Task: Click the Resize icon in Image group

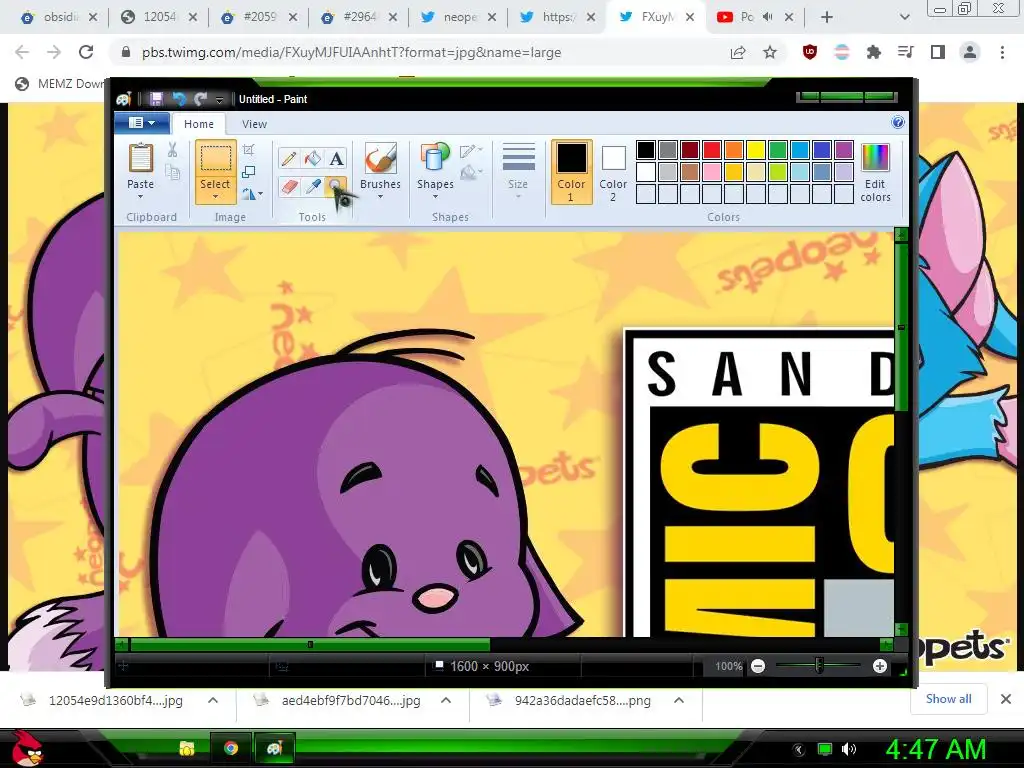Action: (x=249, y=172)
